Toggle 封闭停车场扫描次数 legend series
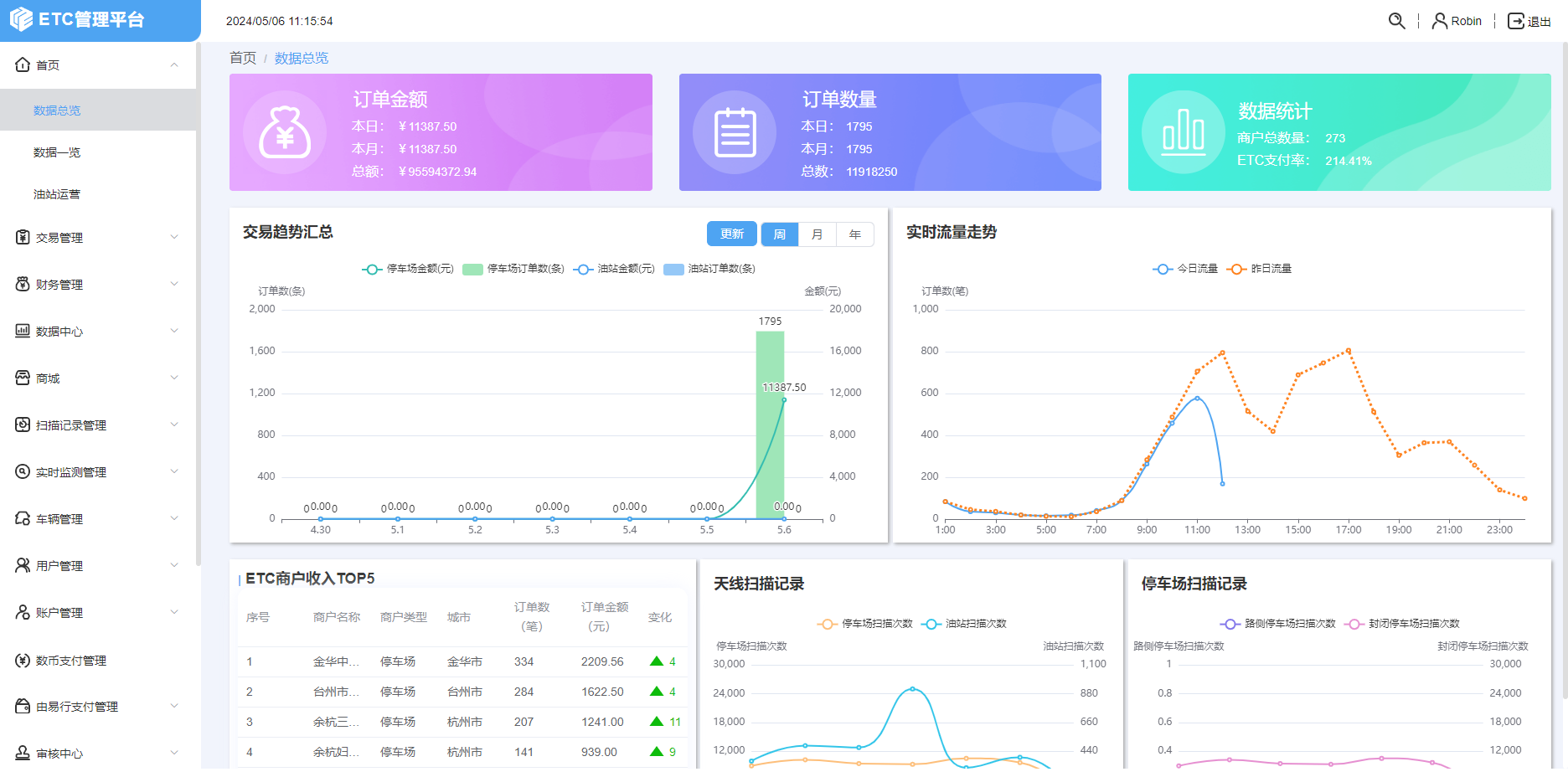The height and width of the screenshot is (777, 1568). [1401, 624]
